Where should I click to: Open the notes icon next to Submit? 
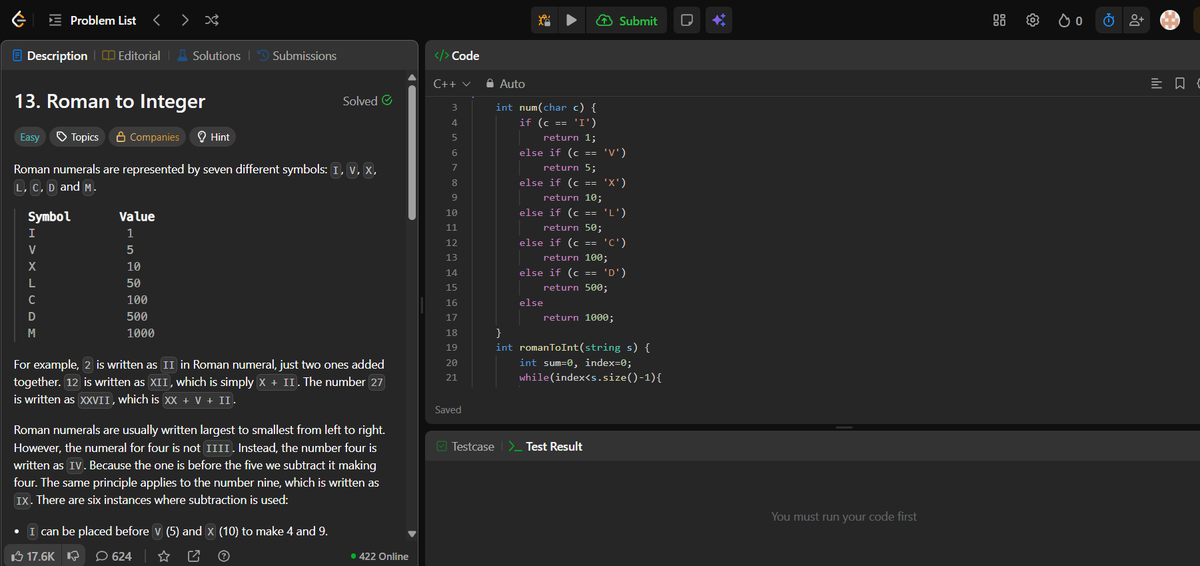[x=687, y=20]
